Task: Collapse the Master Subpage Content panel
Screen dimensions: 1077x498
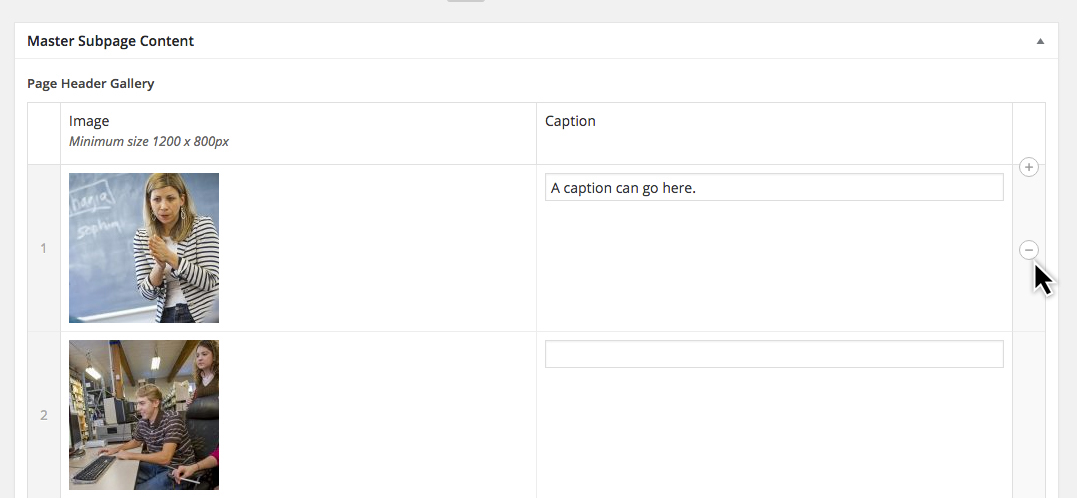Action: (x=1041, y=41)
